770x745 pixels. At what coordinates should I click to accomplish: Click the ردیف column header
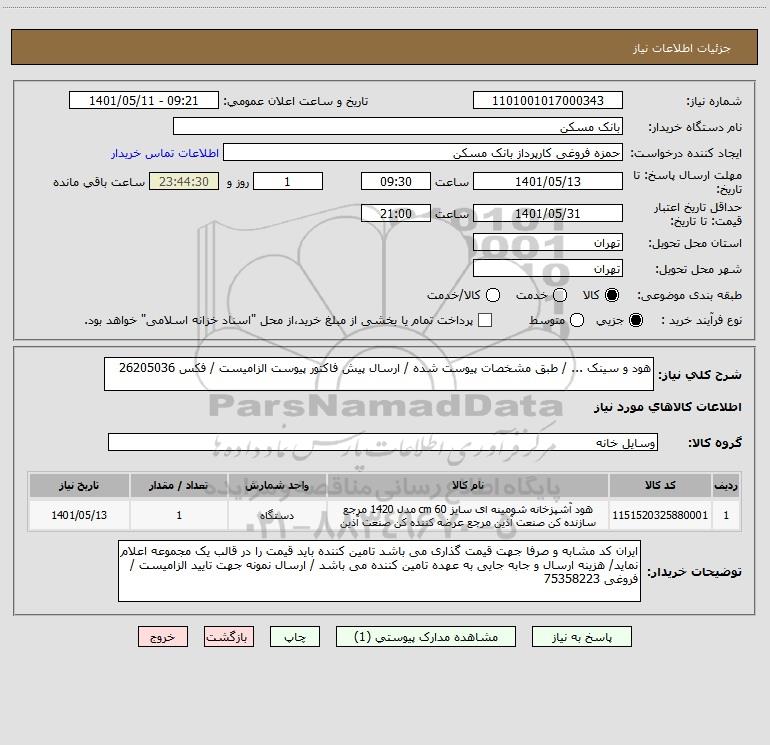726,485
